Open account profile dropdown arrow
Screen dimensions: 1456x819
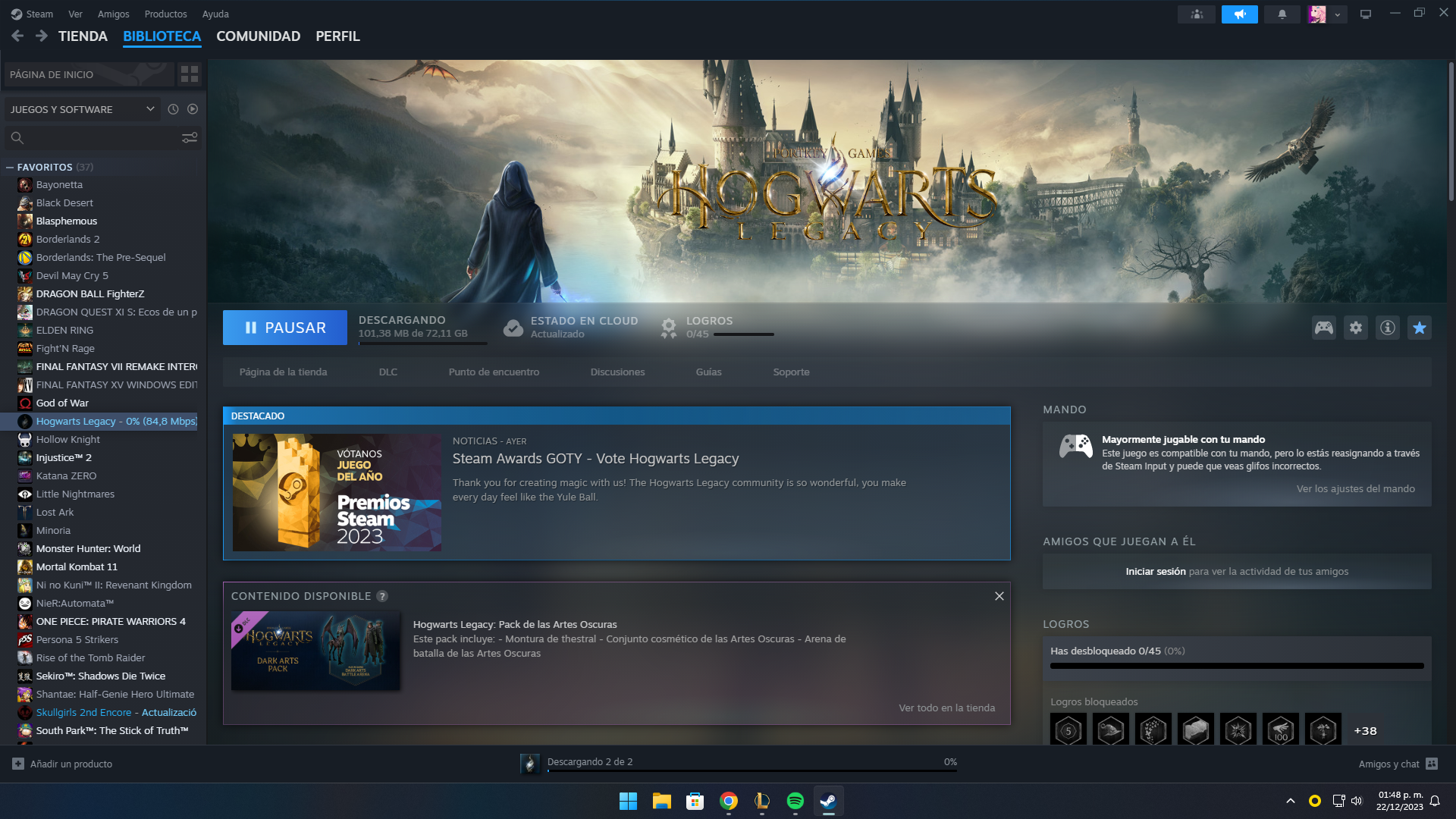point(1338,14)
